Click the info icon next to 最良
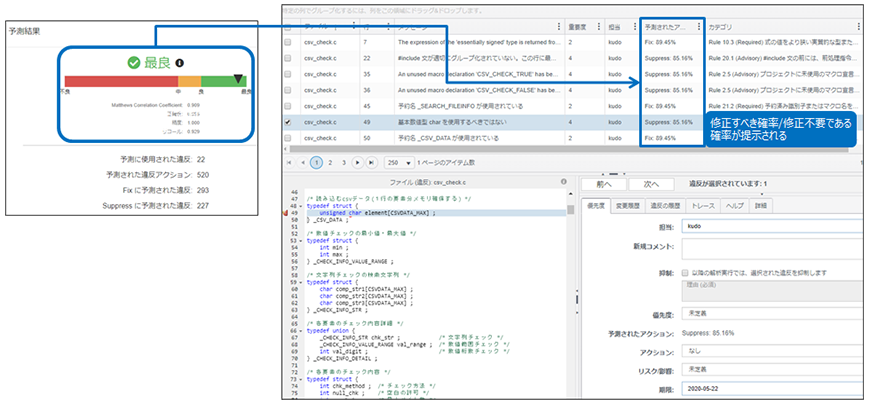 pos(180,62)
